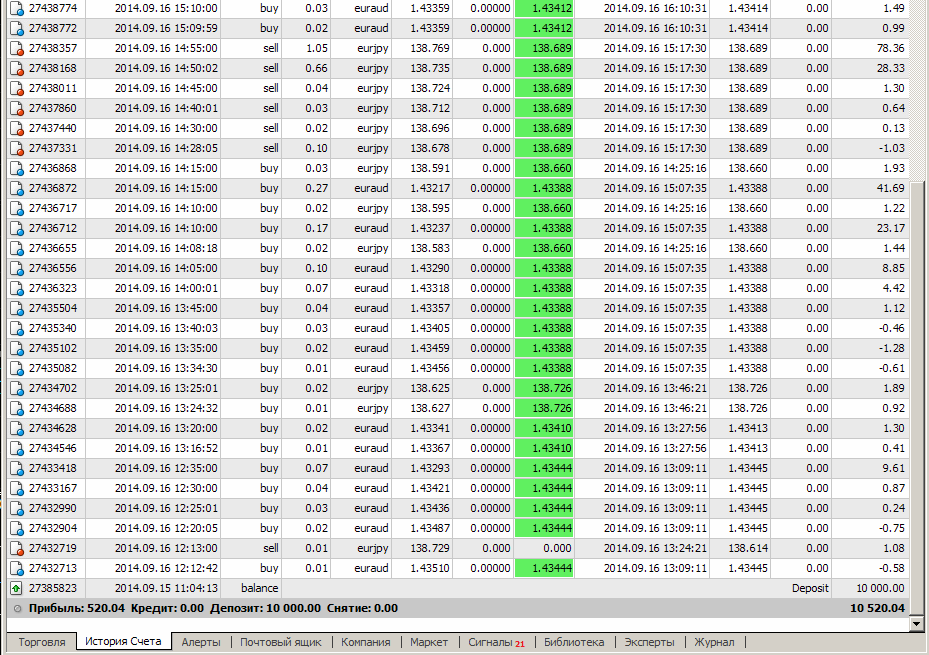The image size is (929, 655).
Task: Click profit value 41.69
Action: (890, 188)
